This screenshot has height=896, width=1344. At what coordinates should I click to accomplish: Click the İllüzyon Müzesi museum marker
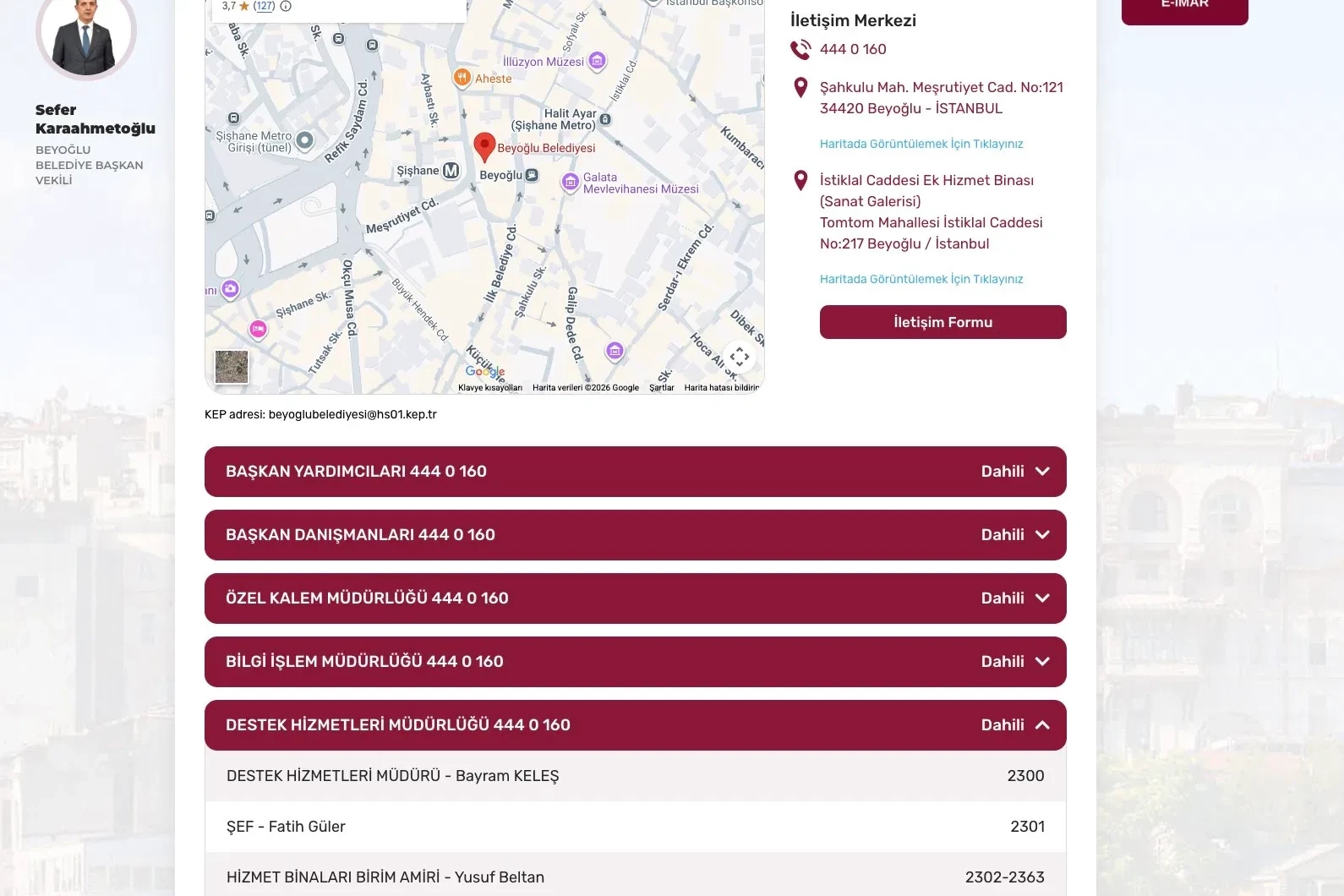(x=598, y=60)
